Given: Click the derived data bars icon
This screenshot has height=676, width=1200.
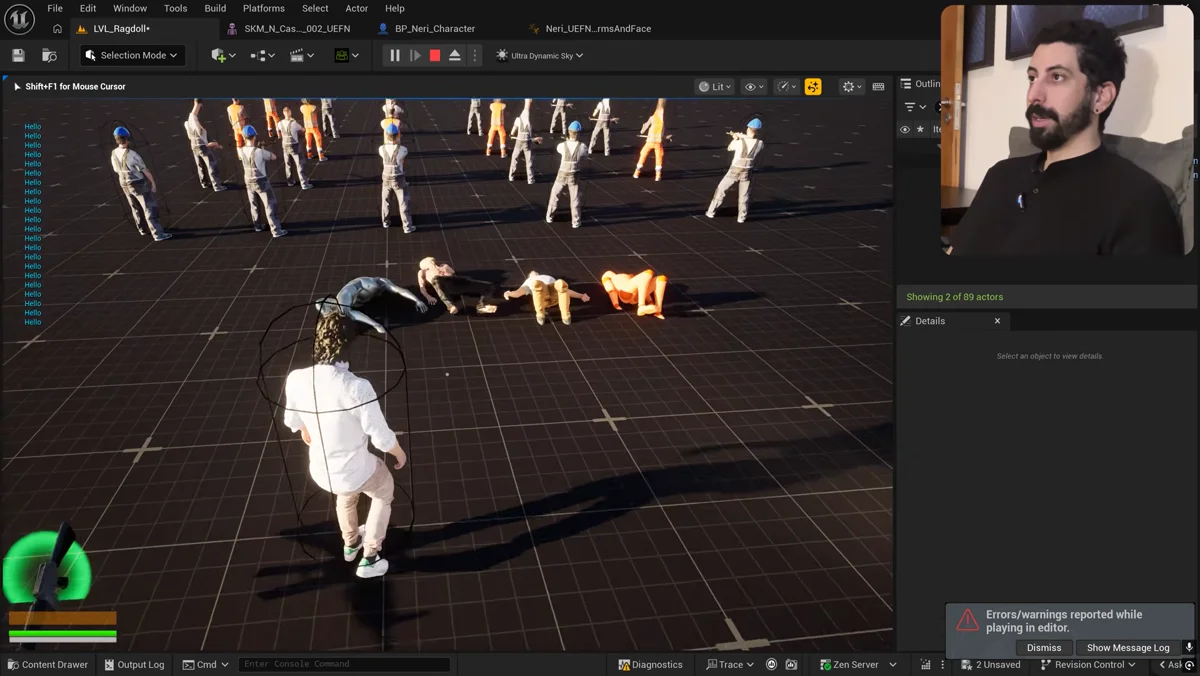Looking at the screenshot, I should [x=925, y=664].
